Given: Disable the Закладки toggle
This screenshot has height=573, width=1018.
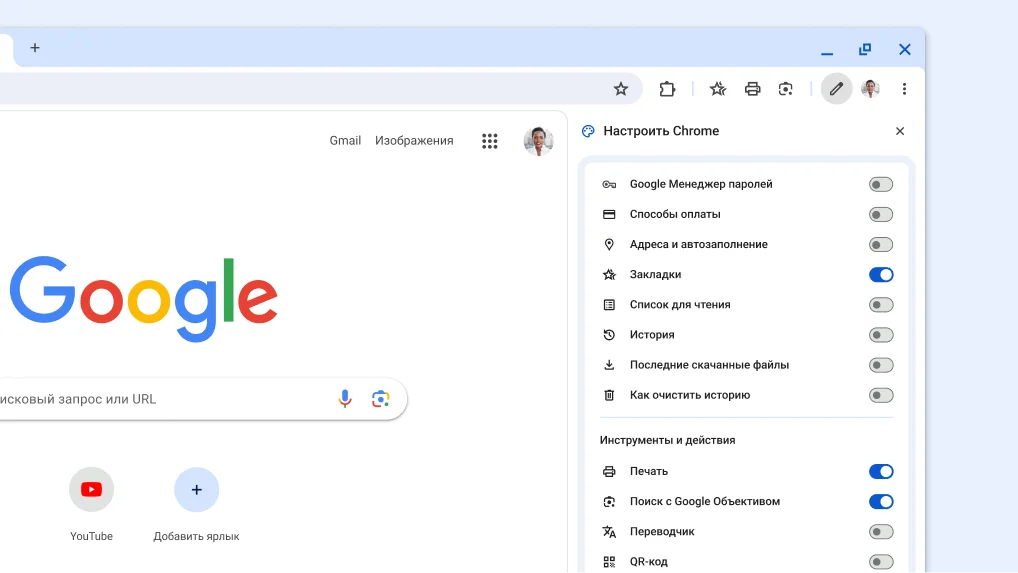Looking at the screenshot, I should tap(881, 274).
